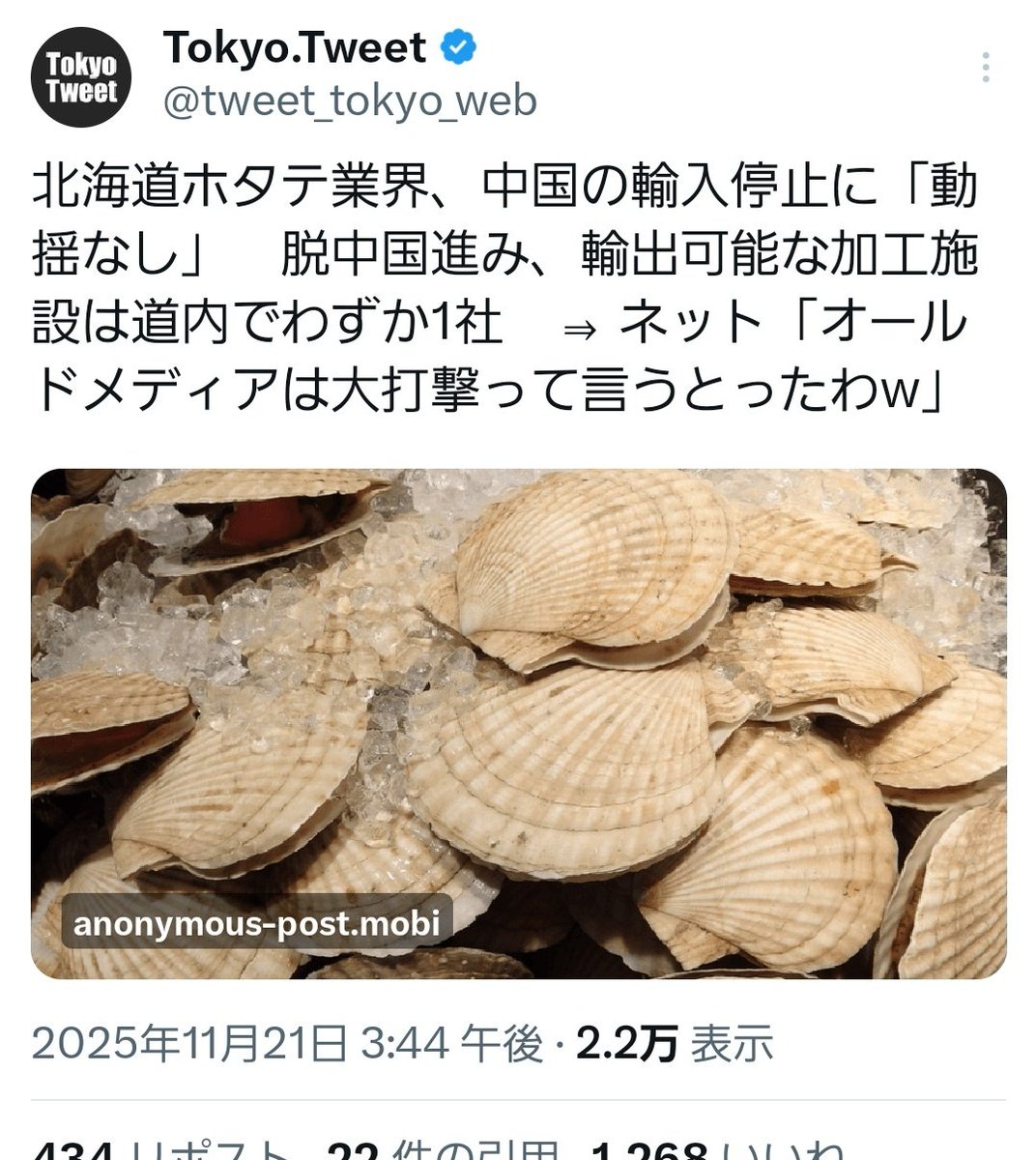Open the Tokyo Tweet profile avatar
The height and width of the screenshot is (1160, 1036).
pyautogui.click(x=83, y=77)
